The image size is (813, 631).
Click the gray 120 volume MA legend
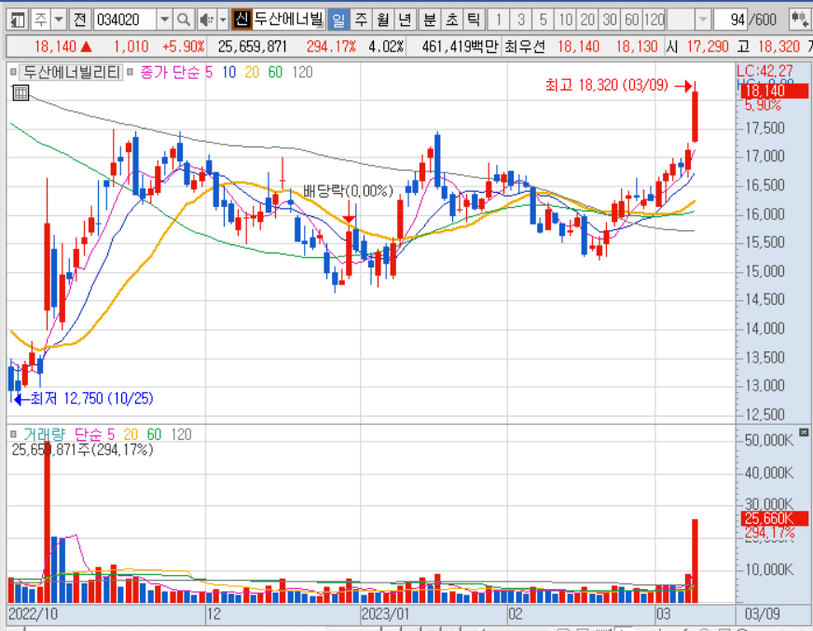(x=181, y=434)
